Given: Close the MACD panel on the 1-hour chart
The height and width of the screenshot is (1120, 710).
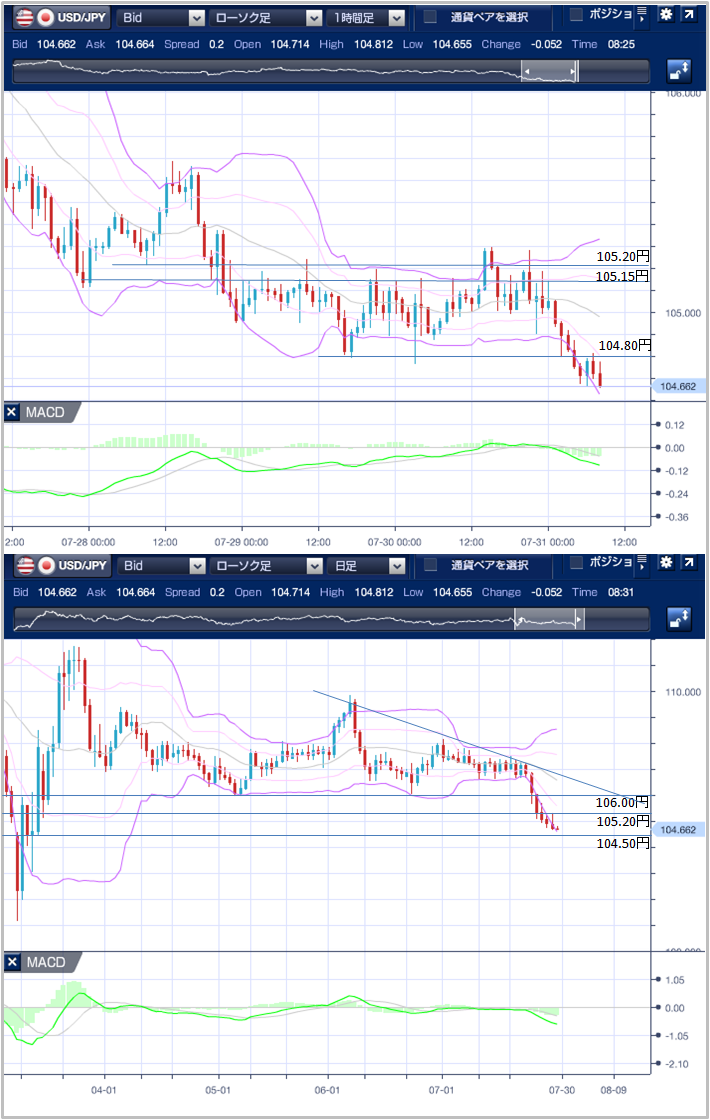Looking at the screenshot, I should coord(12,413).
